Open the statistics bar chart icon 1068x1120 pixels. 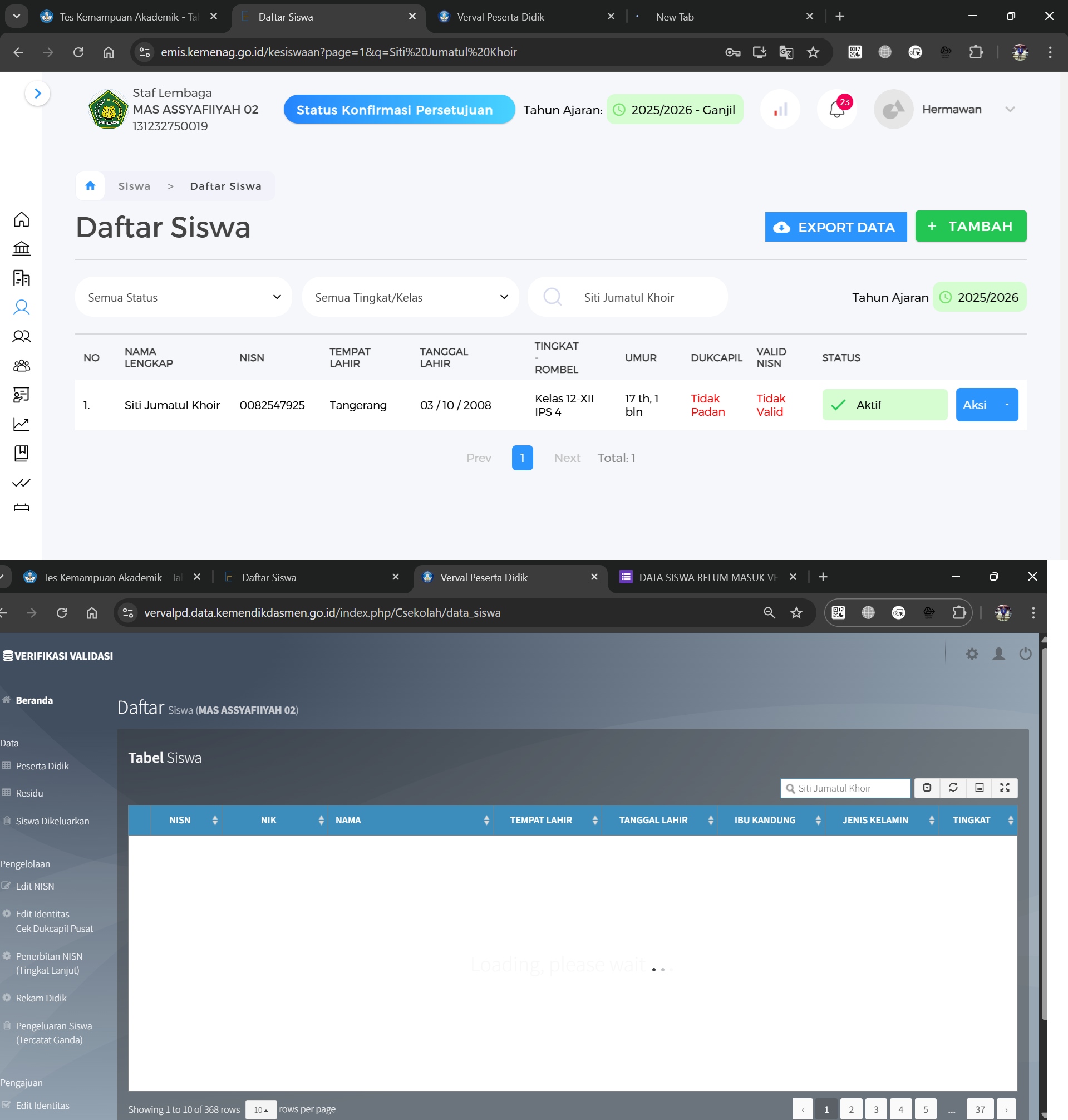780,109
